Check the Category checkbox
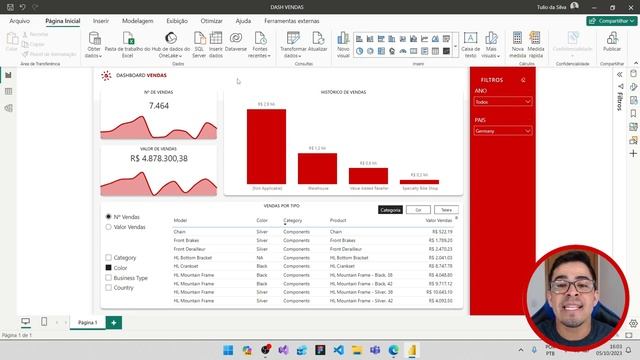This screenshot has height=360, width=640. coord(109,258)
